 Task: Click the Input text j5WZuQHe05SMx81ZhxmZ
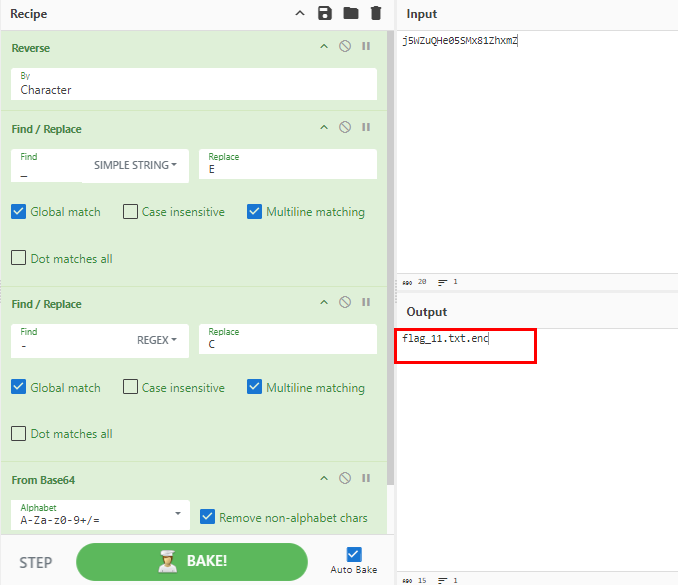[x=460, y=41]
